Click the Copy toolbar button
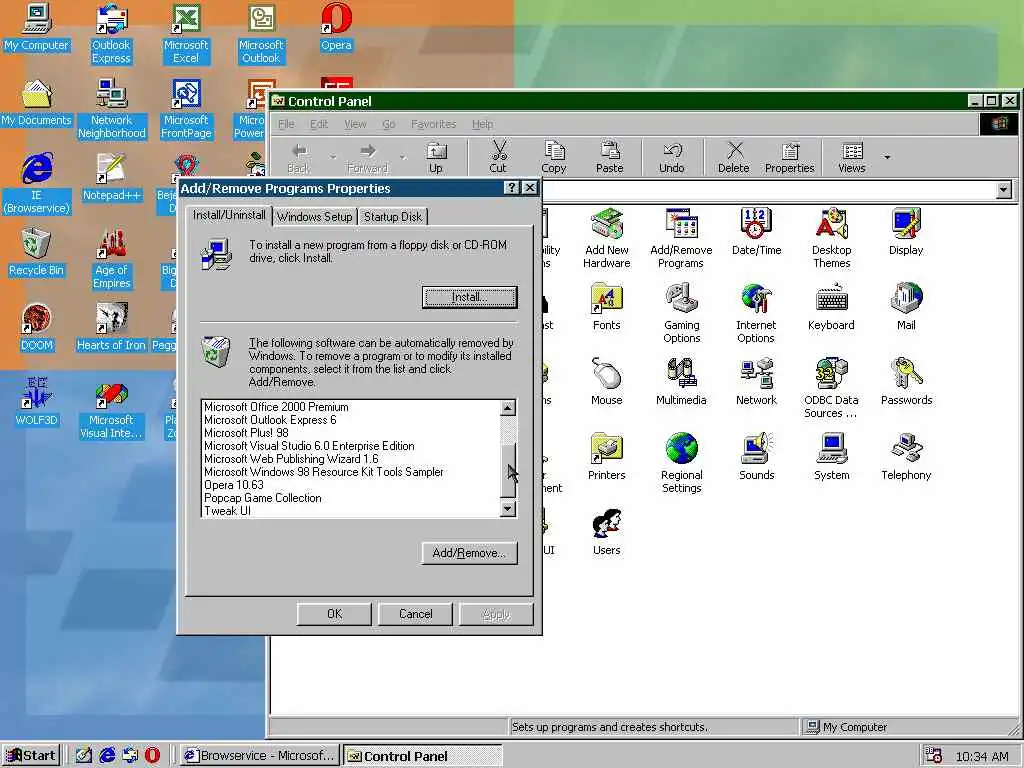 [x=554, y=157]
